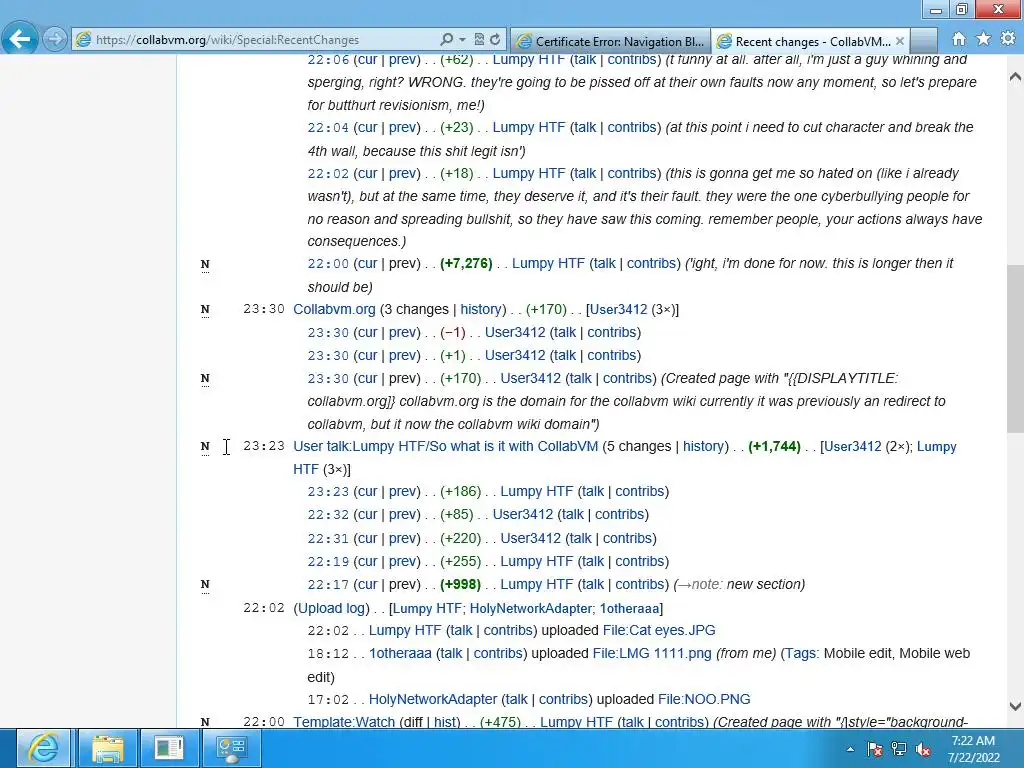
Task: Open the third taskbar app icon
Action: click(x=168, y=748)
